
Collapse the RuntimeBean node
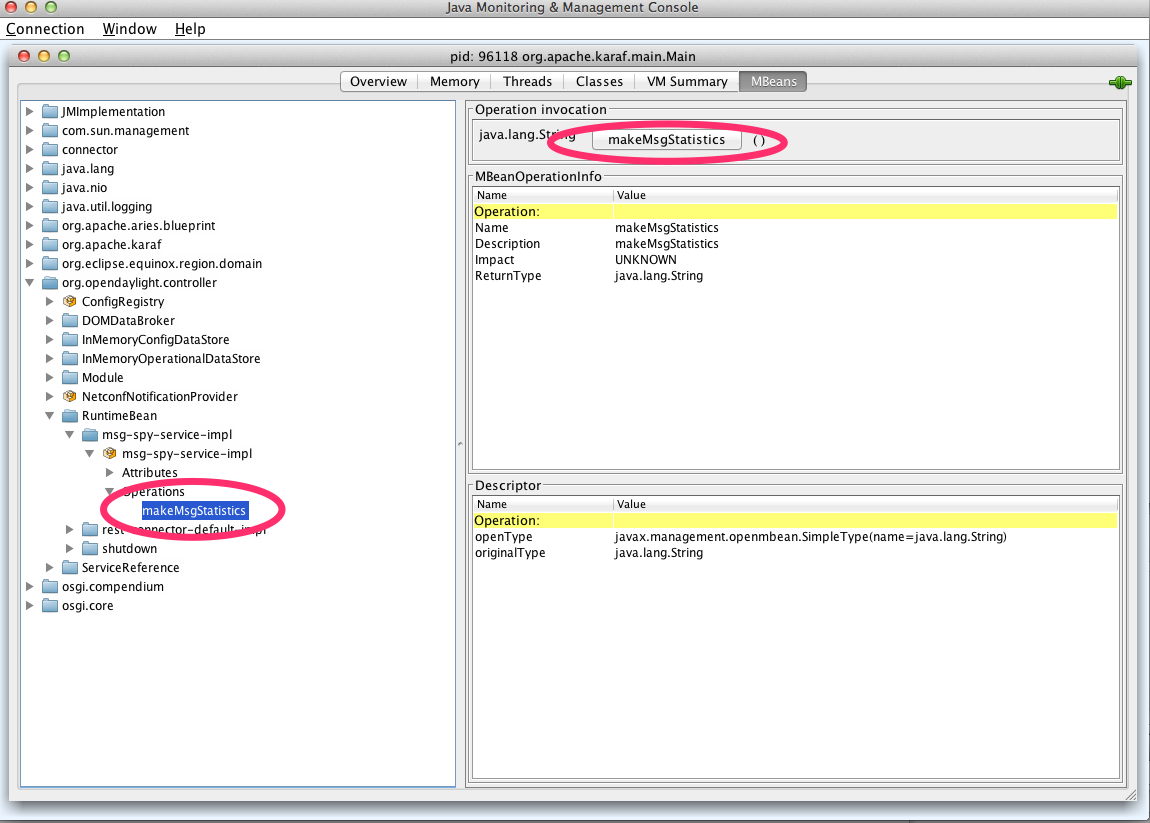[x=49, y=415]
